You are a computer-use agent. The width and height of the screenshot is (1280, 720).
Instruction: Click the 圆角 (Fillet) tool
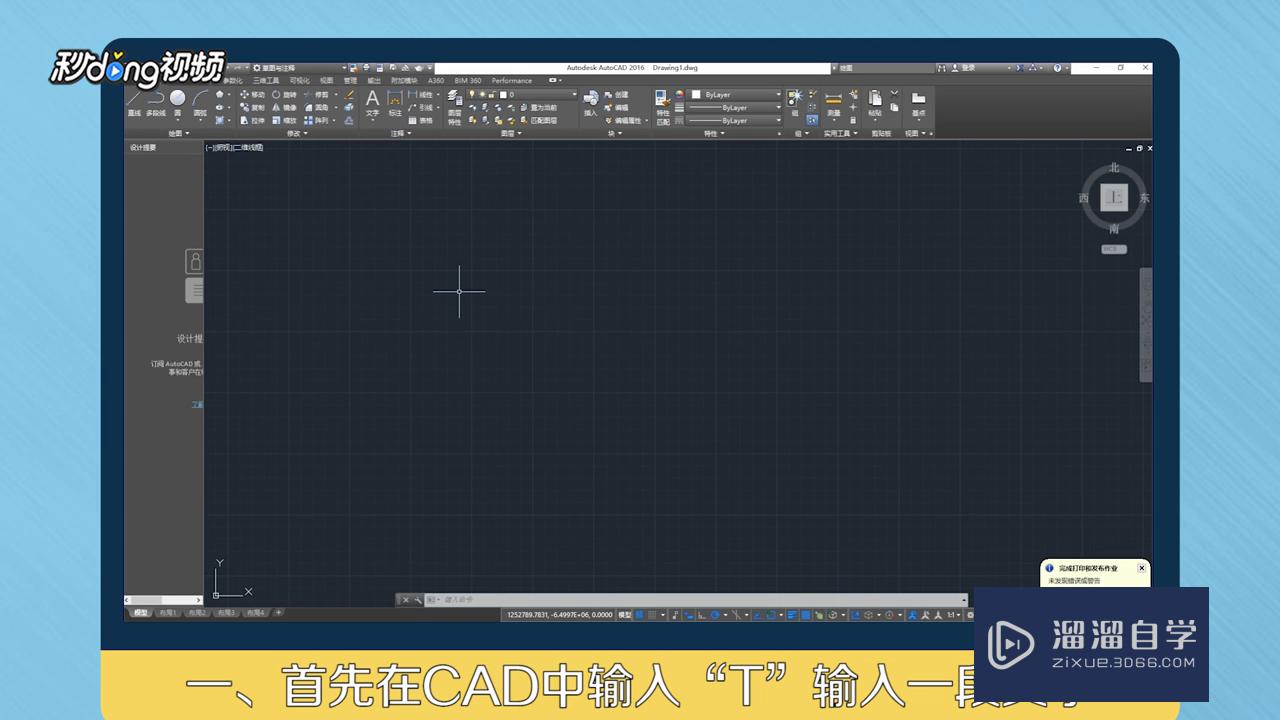316,107
